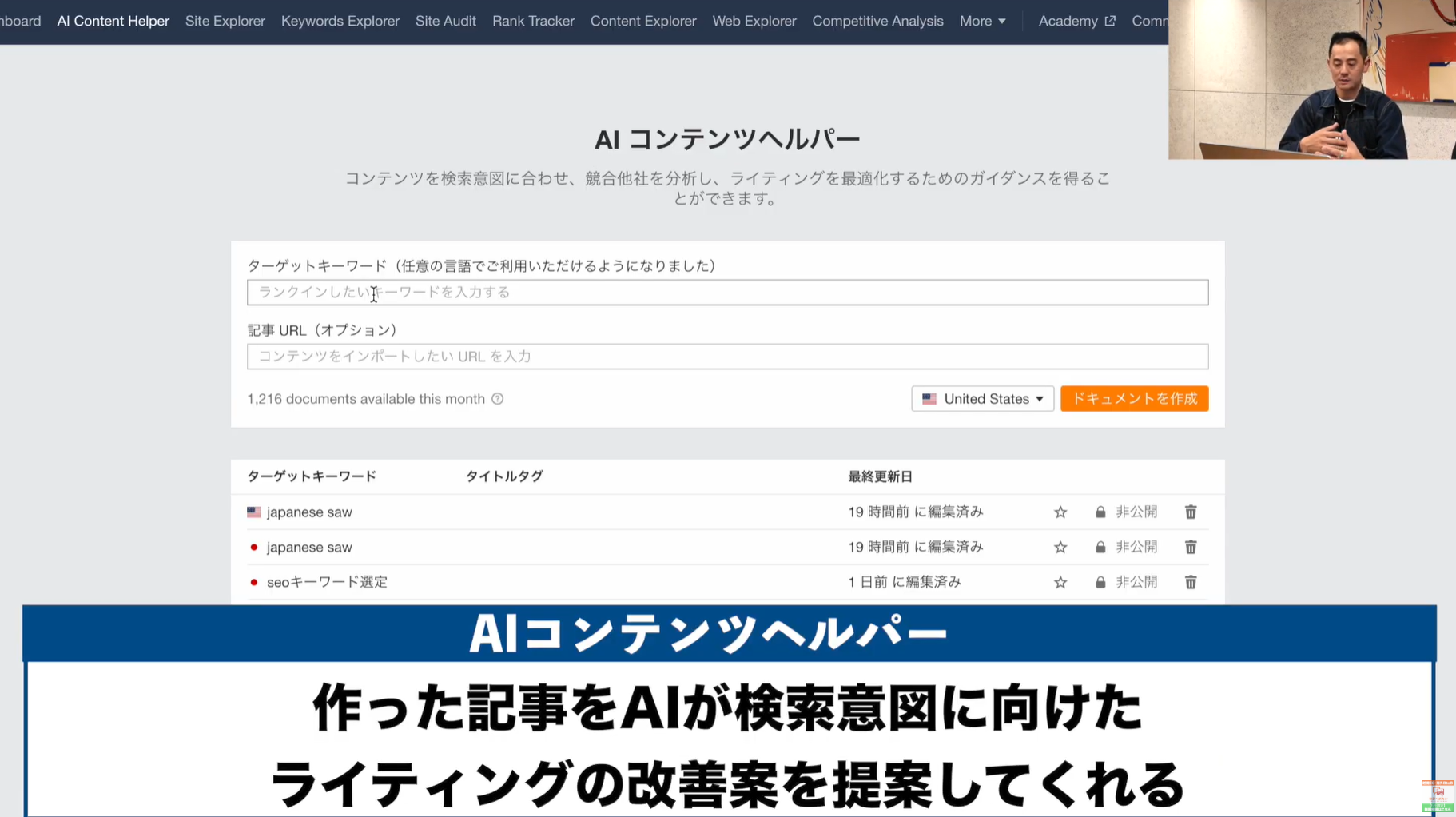Click ドキュメントを作成 button

[x=1134, y=399]
